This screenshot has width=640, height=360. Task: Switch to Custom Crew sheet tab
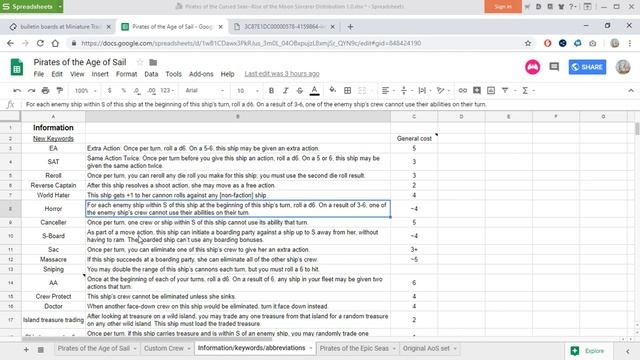tap(164, 349)
